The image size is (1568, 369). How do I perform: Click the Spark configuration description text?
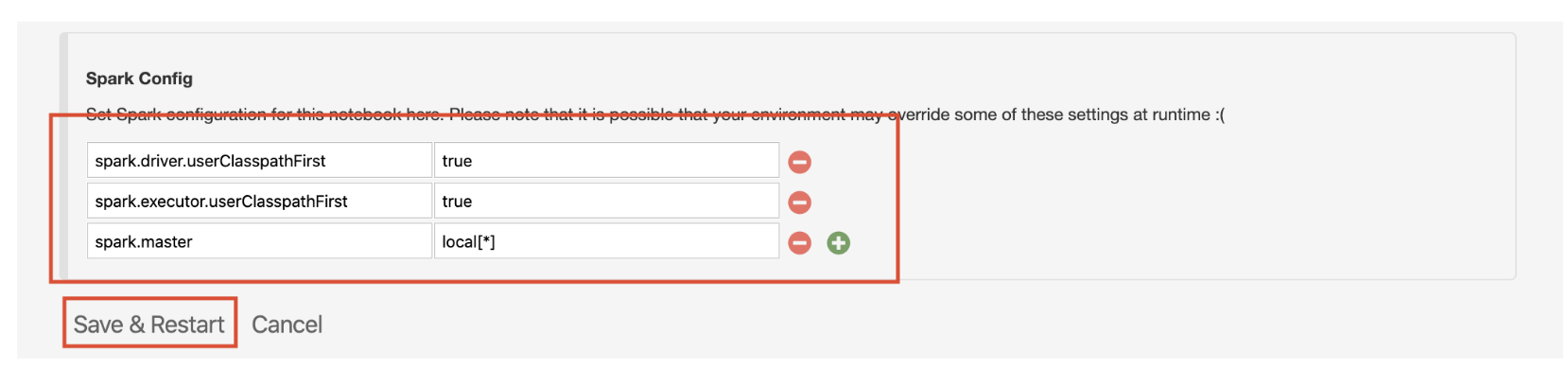654,114
